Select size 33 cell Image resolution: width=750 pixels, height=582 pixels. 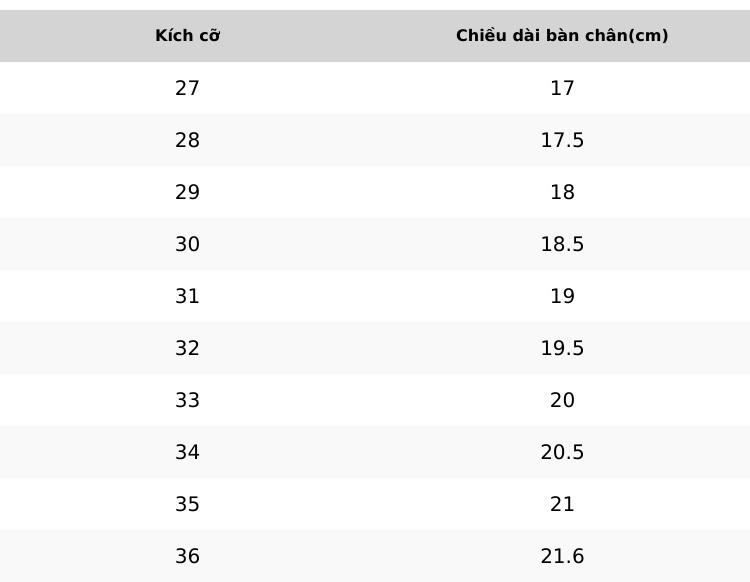(188, 400)
